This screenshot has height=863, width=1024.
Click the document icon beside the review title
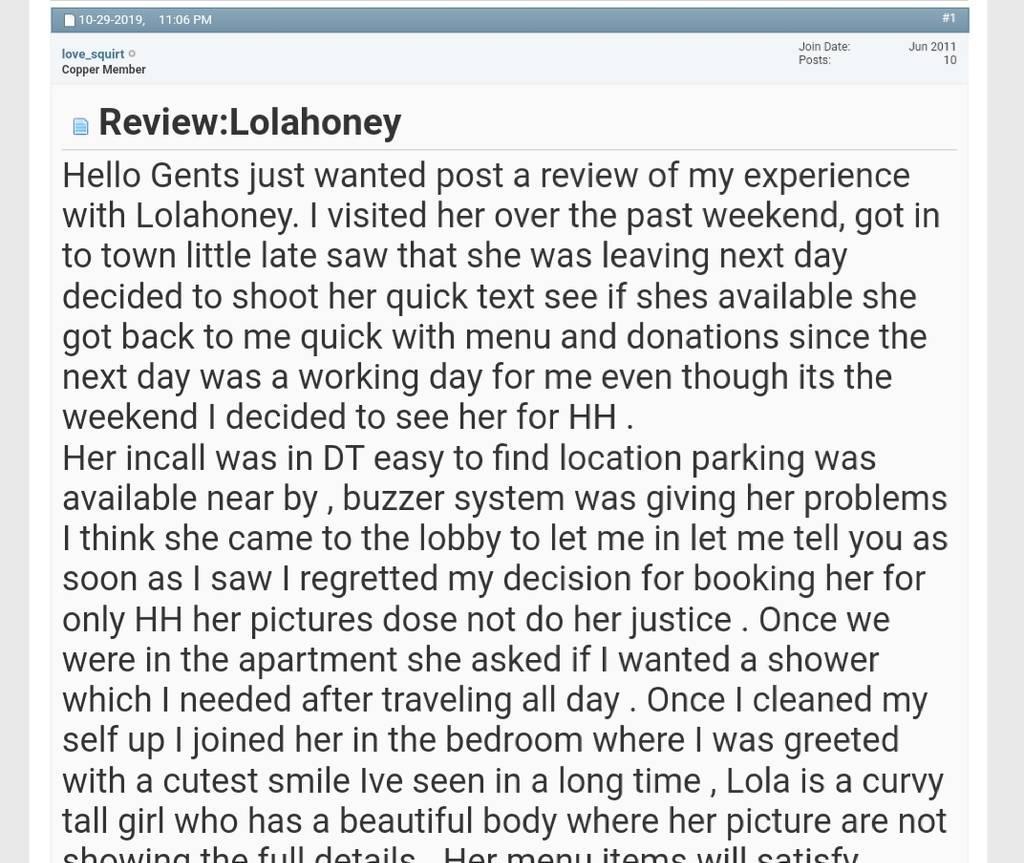pos(80,126)
